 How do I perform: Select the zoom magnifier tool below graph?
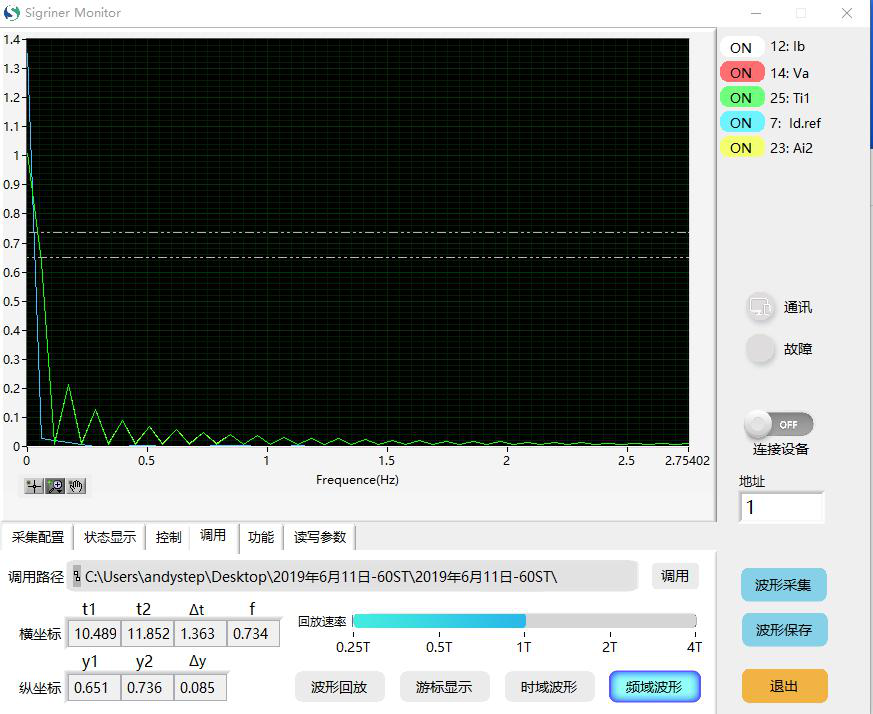tap(55, 486)
